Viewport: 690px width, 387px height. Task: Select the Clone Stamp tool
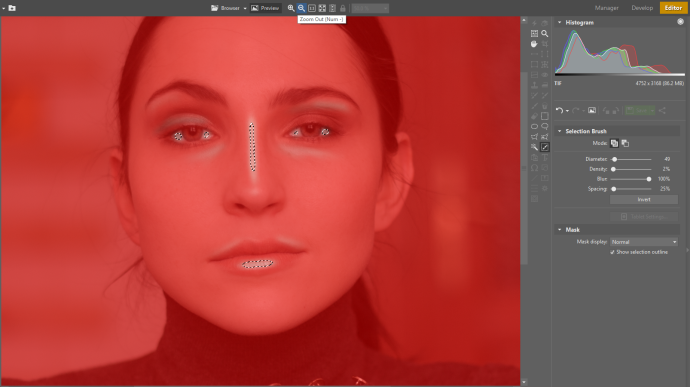(x=534, y=85)
